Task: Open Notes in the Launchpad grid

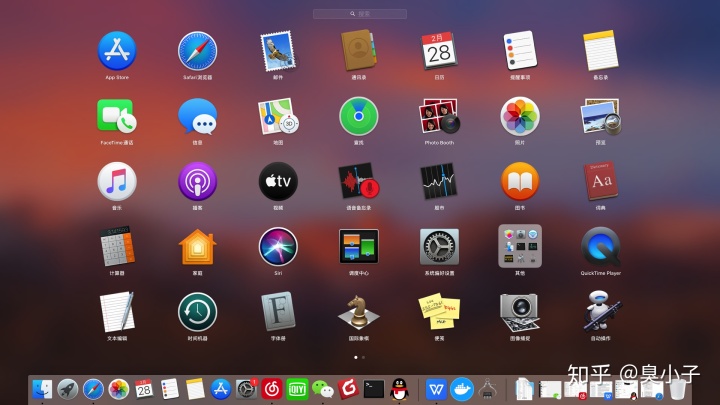Action: [601, 51]
